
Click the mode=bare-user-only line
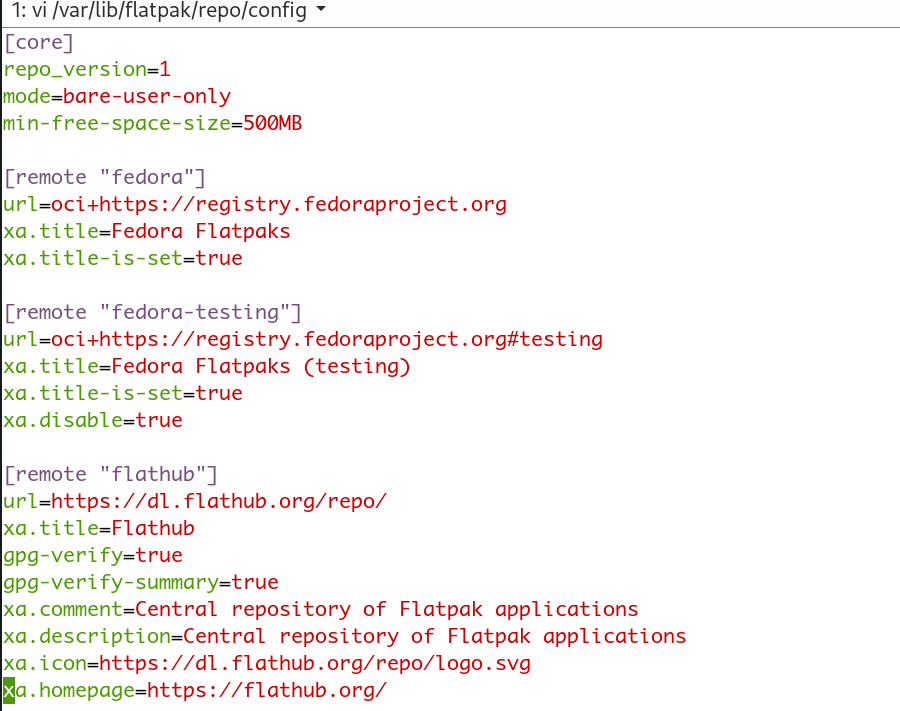click(x=117, y=96)
